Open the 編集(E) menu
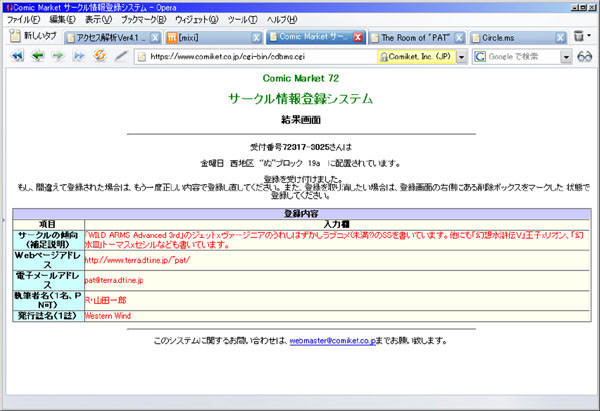600x411 pixels. tap(62, 20)
